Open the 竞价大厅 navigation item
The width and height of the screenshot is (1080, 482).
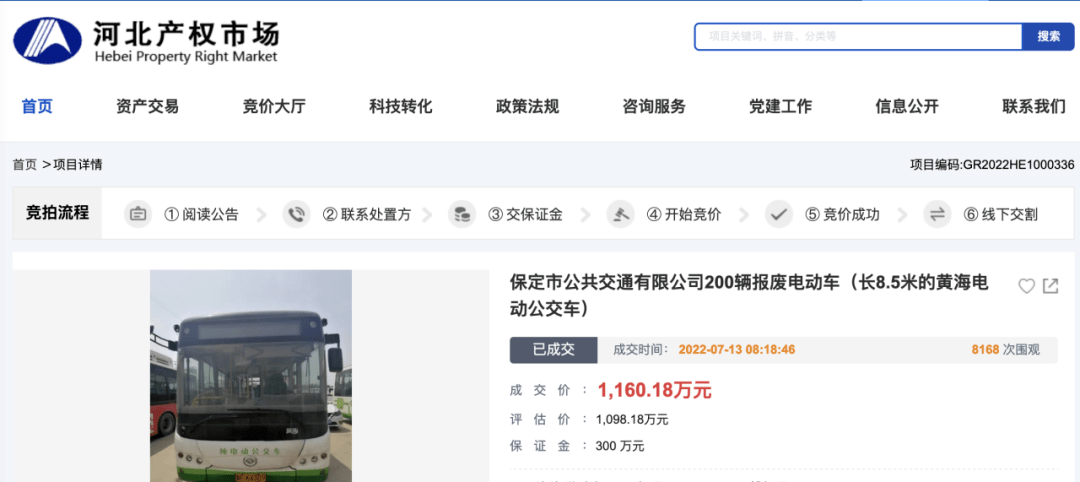click(274, 106)
